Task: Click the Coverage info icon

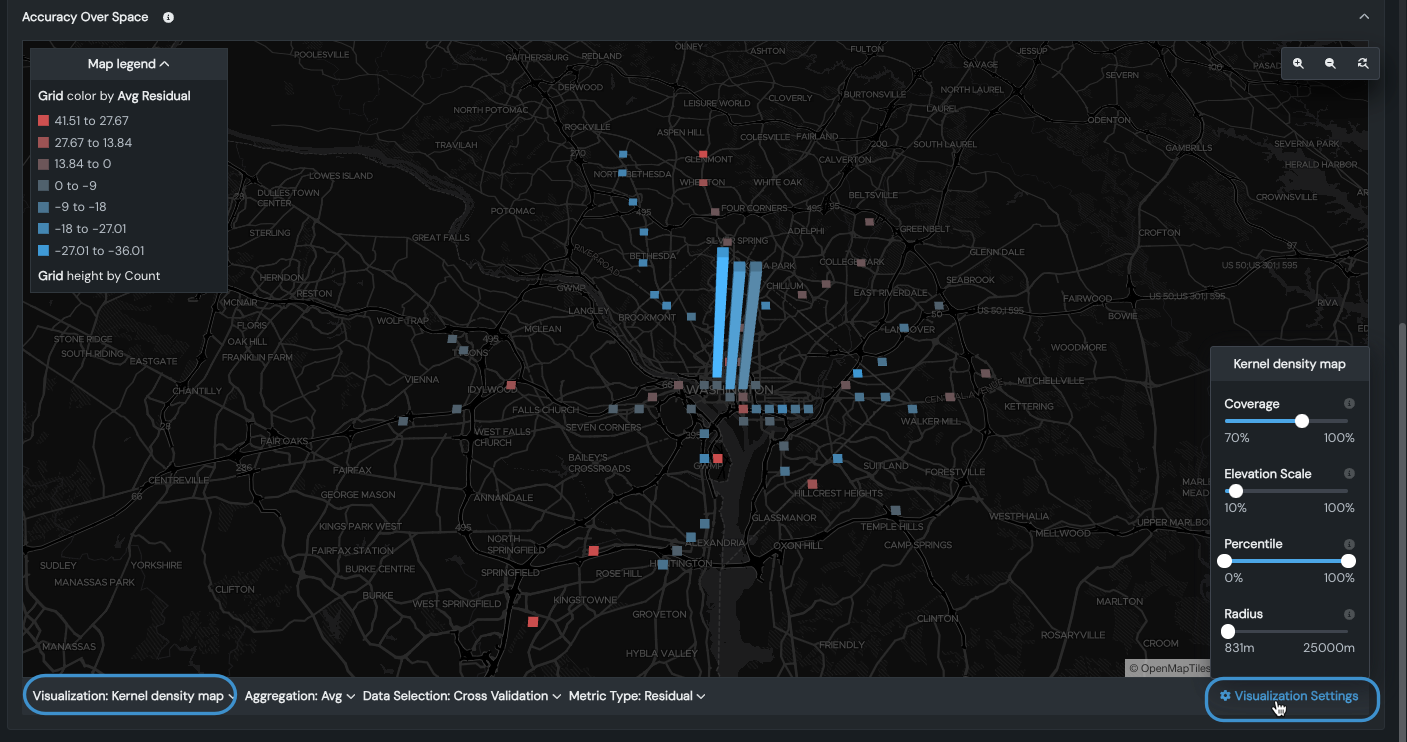Action: [1349, 404]
